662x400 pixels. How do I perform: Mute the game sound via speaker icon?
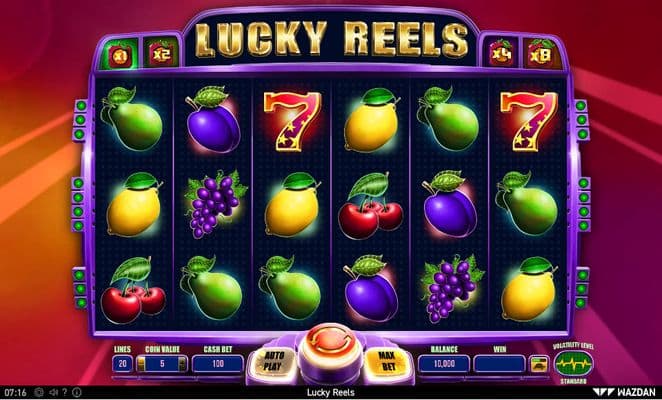[x=53, y=392]
